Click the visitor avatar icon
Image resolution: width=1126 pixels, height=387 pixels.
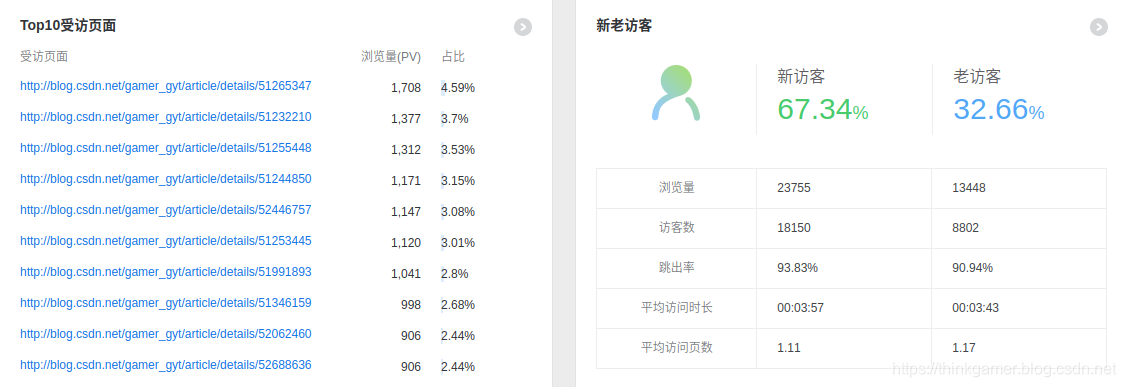pyautogui.click(x=676, y=93)
